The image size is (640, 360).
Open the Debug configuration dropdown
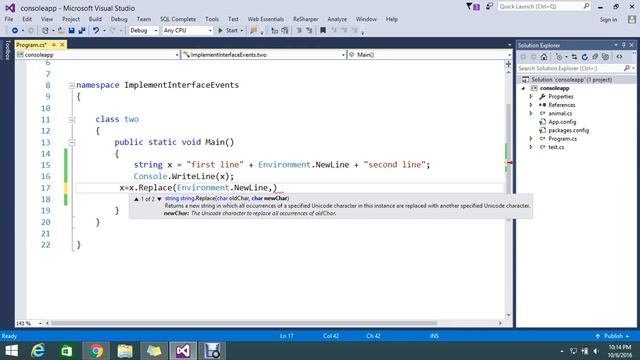144,31
